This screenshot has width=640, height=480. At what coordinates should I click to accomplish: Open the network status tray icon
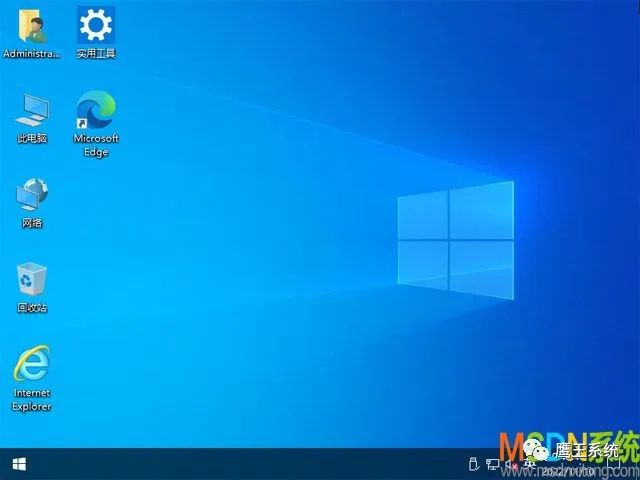click(493, 464)
